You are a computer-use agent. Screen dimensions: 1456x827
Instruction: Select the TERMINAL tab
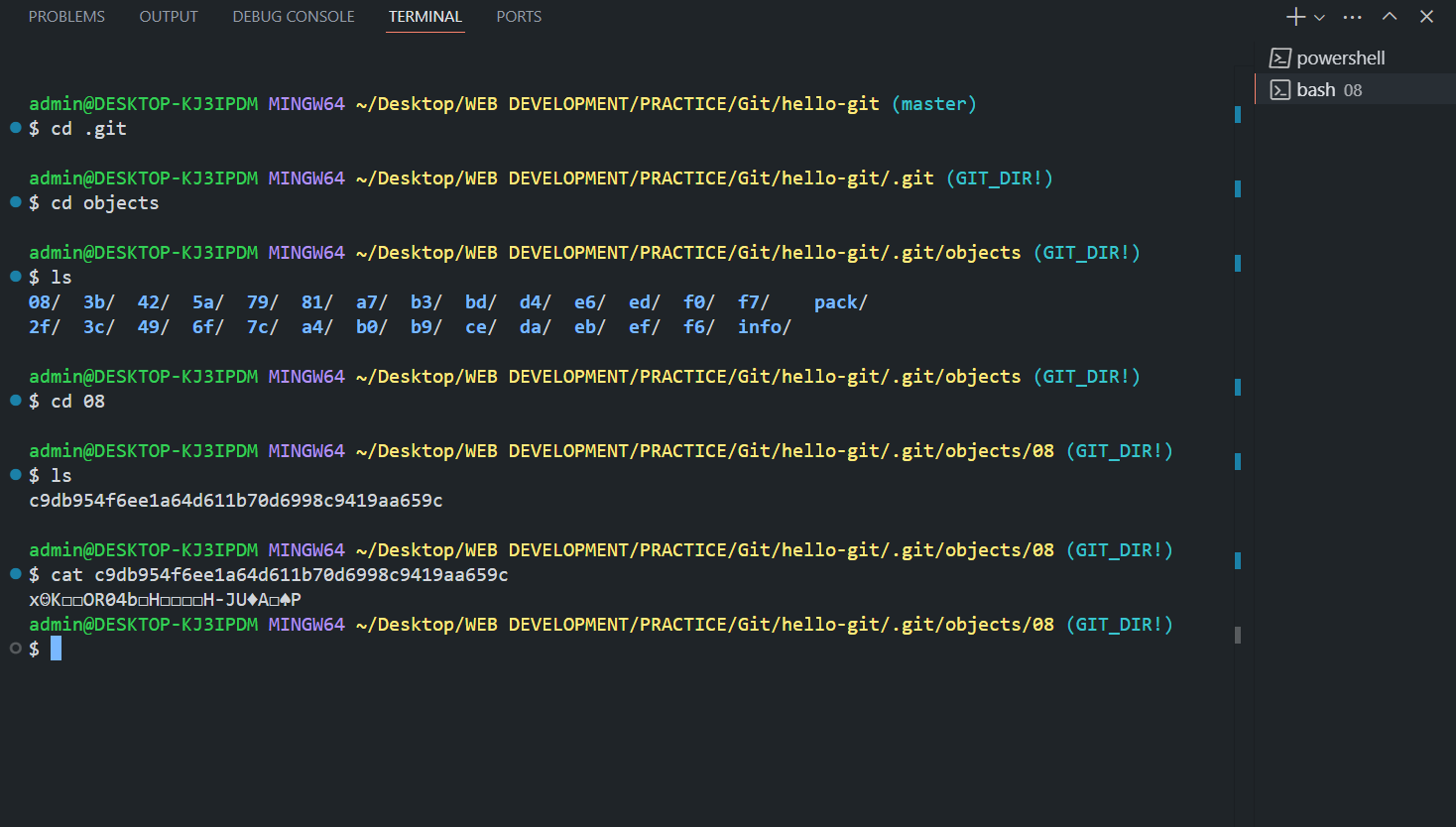point(425,16)
